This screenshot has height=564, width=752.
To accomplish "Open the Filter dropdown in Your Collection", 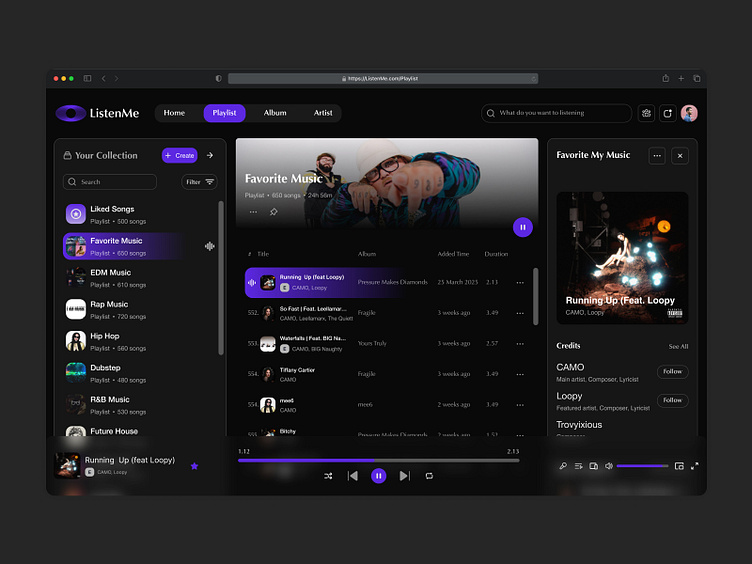I will coord(200,182).
